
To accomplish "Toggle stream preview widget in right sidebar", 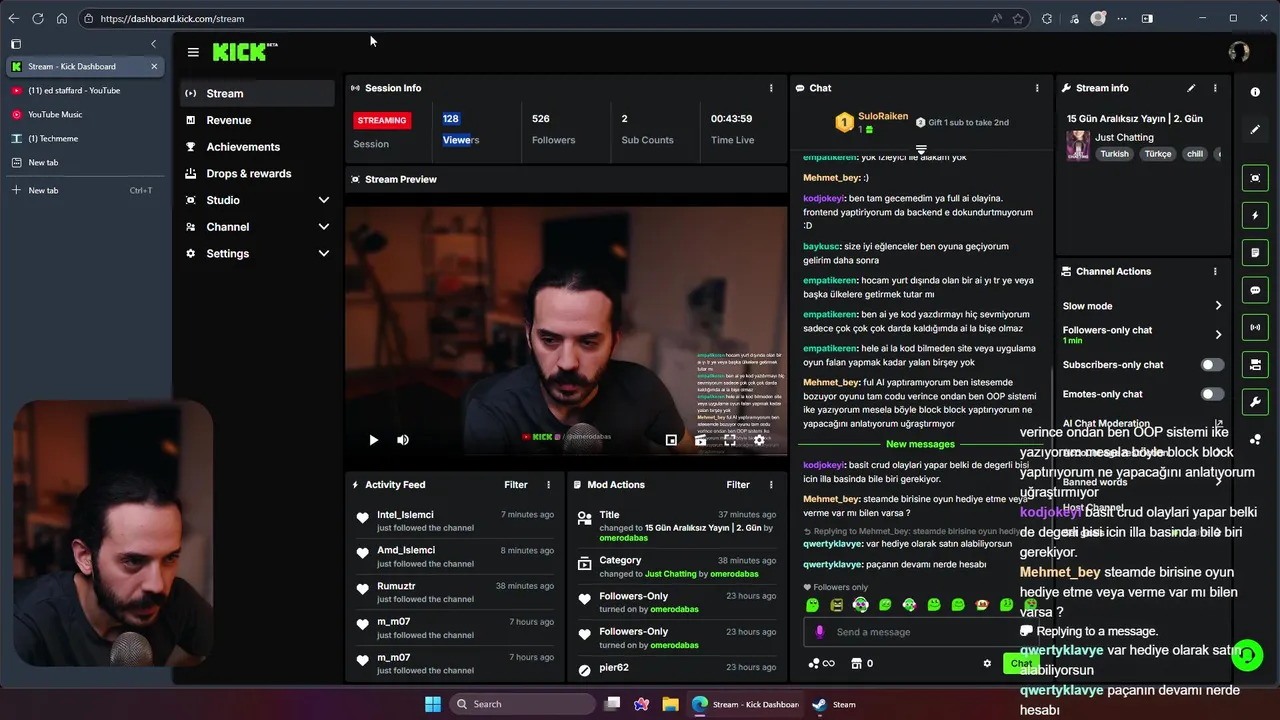I will 1255,178.
